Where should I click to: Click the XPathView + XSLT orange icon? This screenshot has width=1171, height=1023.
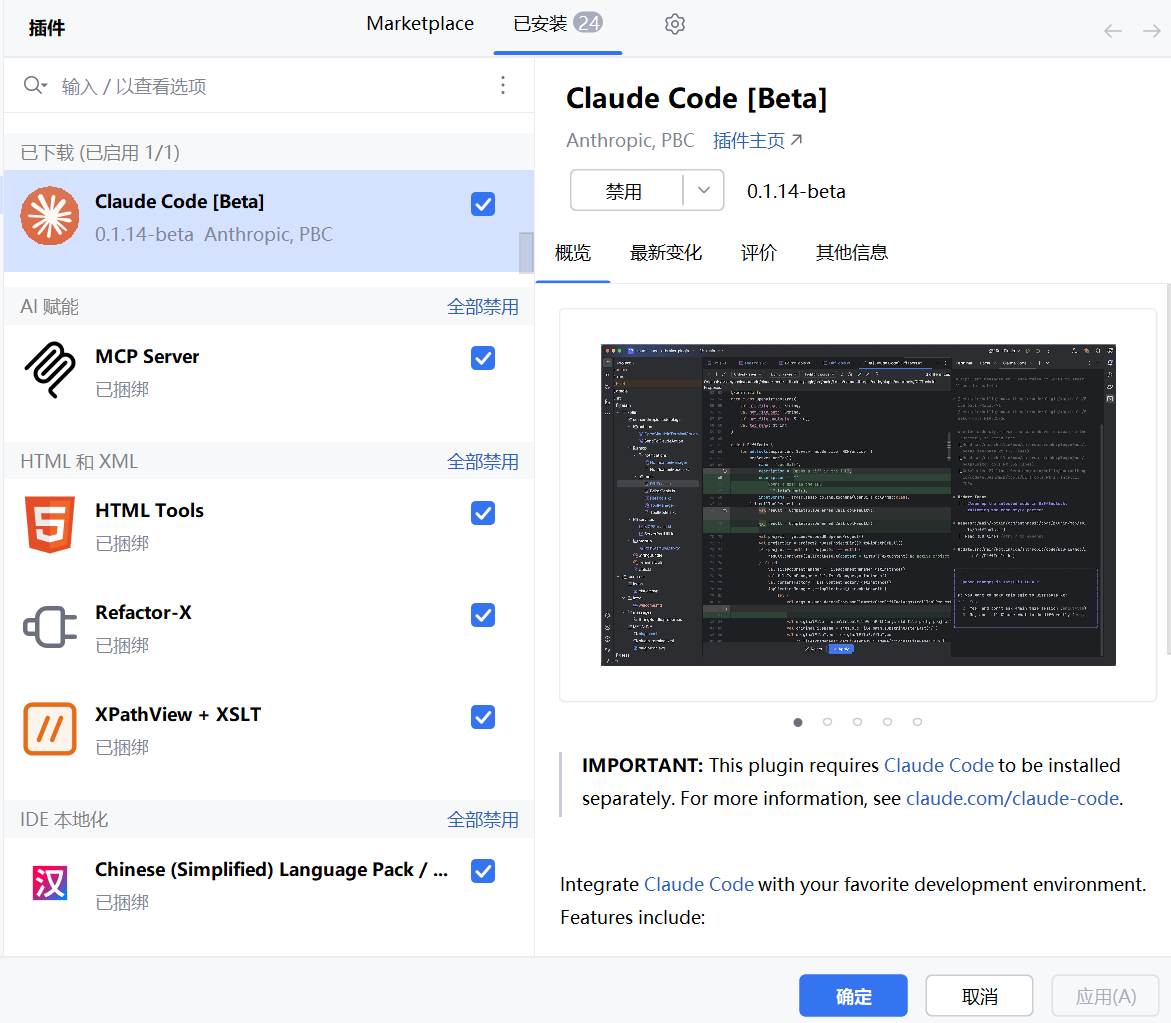49,729
